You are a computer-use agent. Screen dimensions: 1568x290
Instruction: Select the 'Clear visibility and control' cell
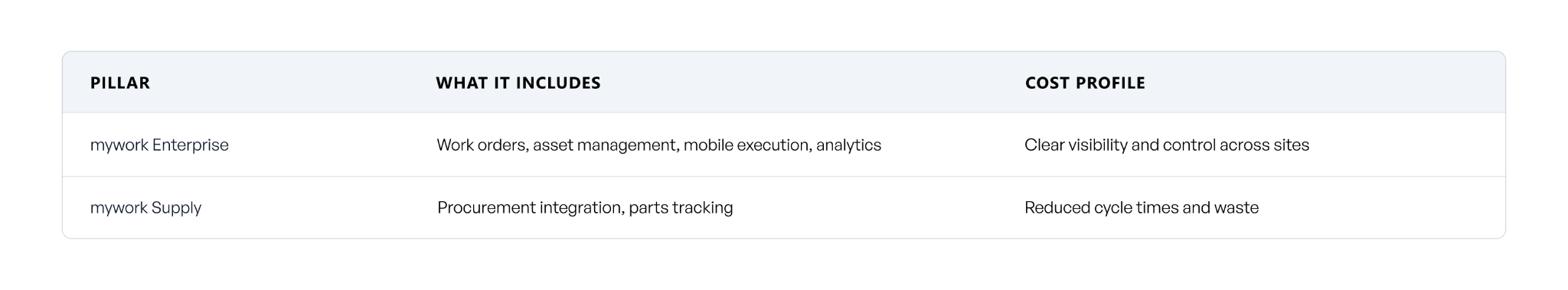point(1167,145)
